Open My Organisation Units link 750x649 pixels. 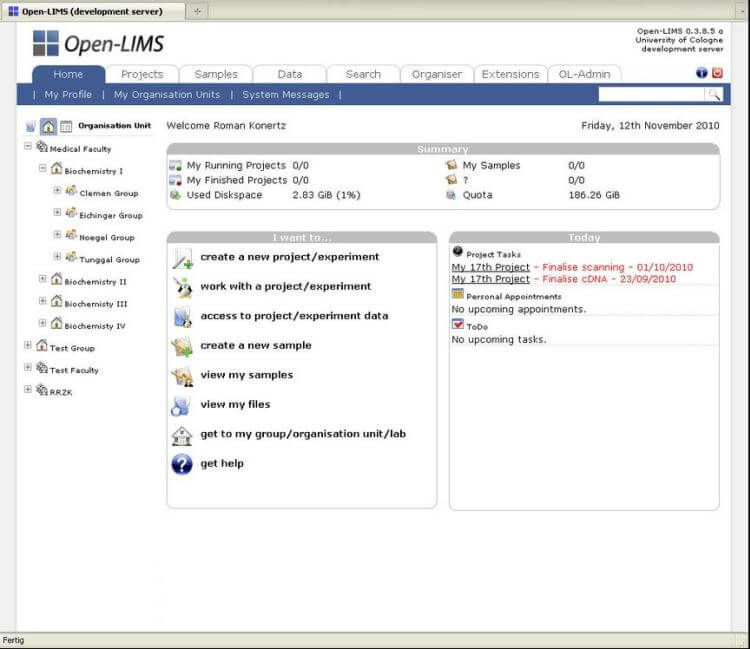point(167,95)
